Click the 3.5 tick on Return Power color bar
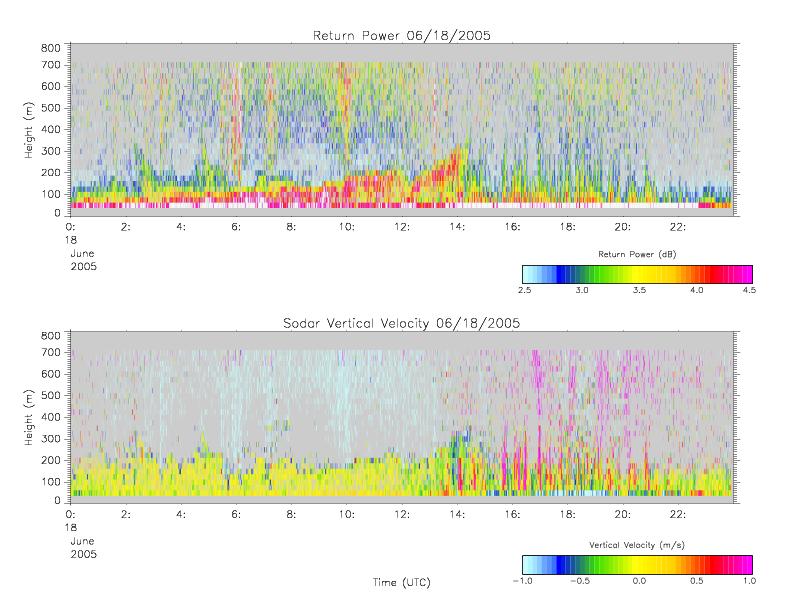Screen dimensions: 791x611 (639, 290)
